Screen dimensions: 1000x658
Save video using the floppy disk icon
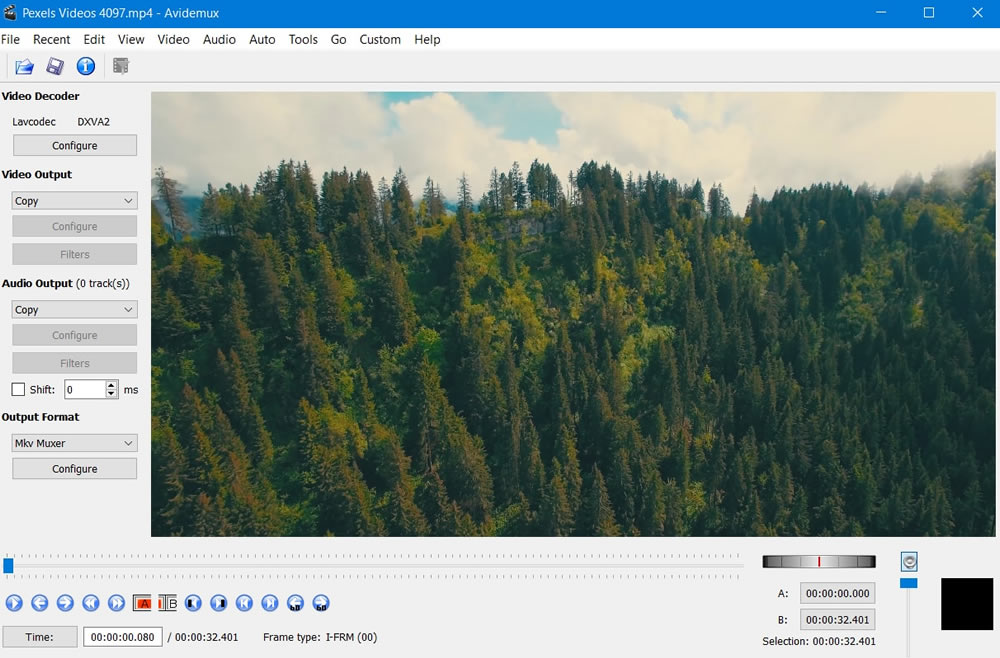55,66
